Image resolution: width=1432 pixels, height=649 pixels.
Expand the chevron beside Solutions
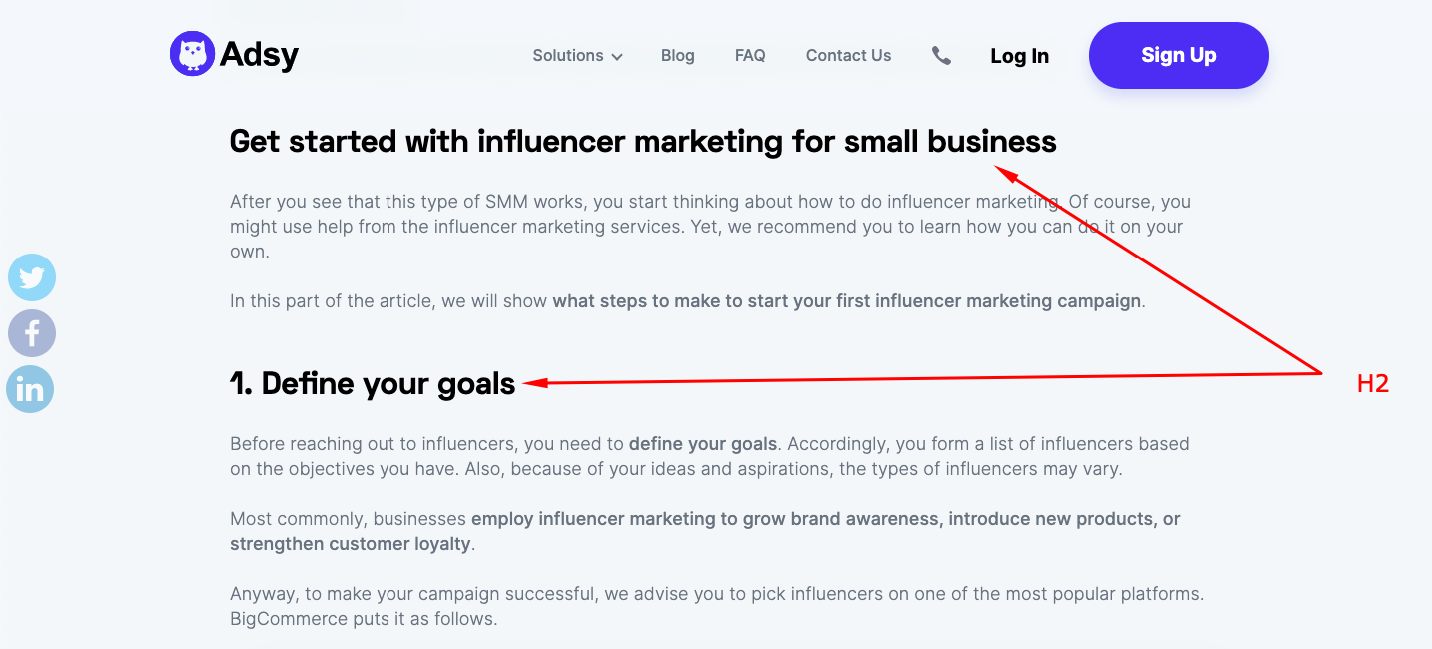pyautogui.click(x=617, y=57)
